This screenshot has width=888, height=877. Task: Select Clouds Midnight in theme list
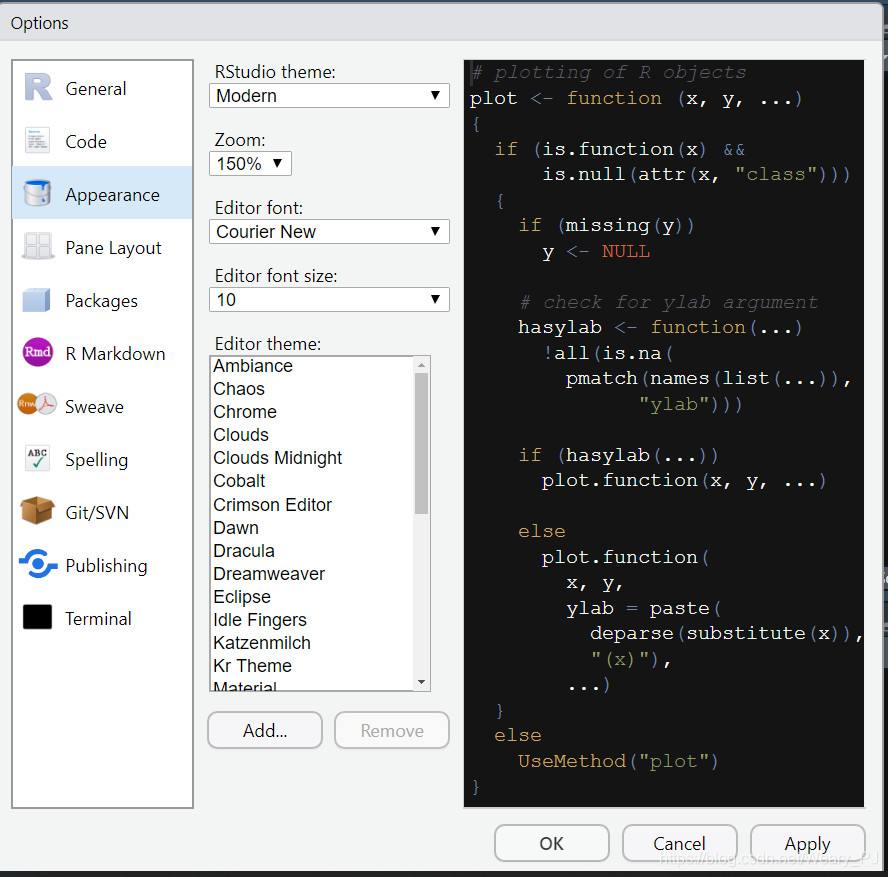[x=312, y=457]
